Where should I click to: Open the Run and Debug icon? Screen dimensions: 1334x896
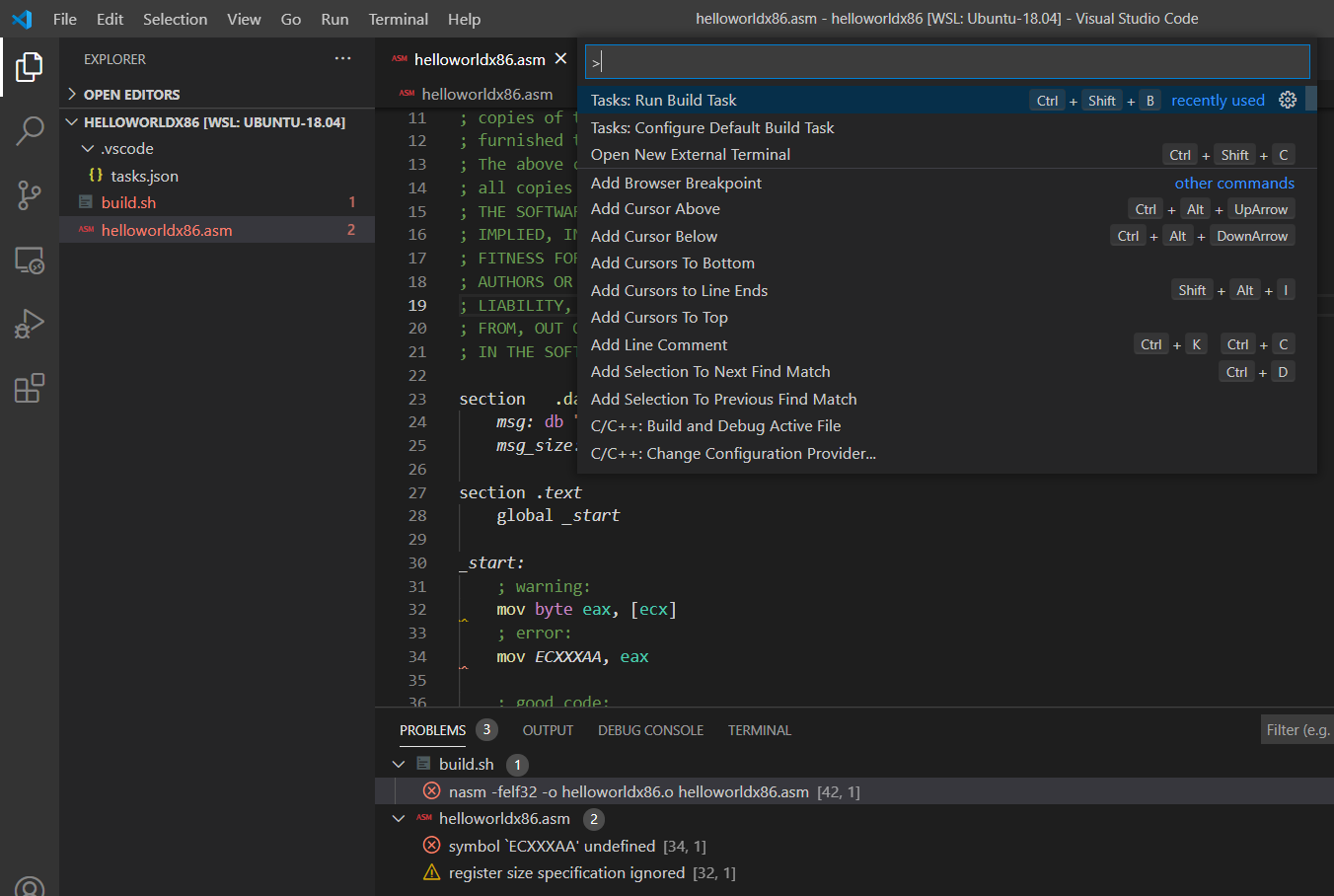30,324
